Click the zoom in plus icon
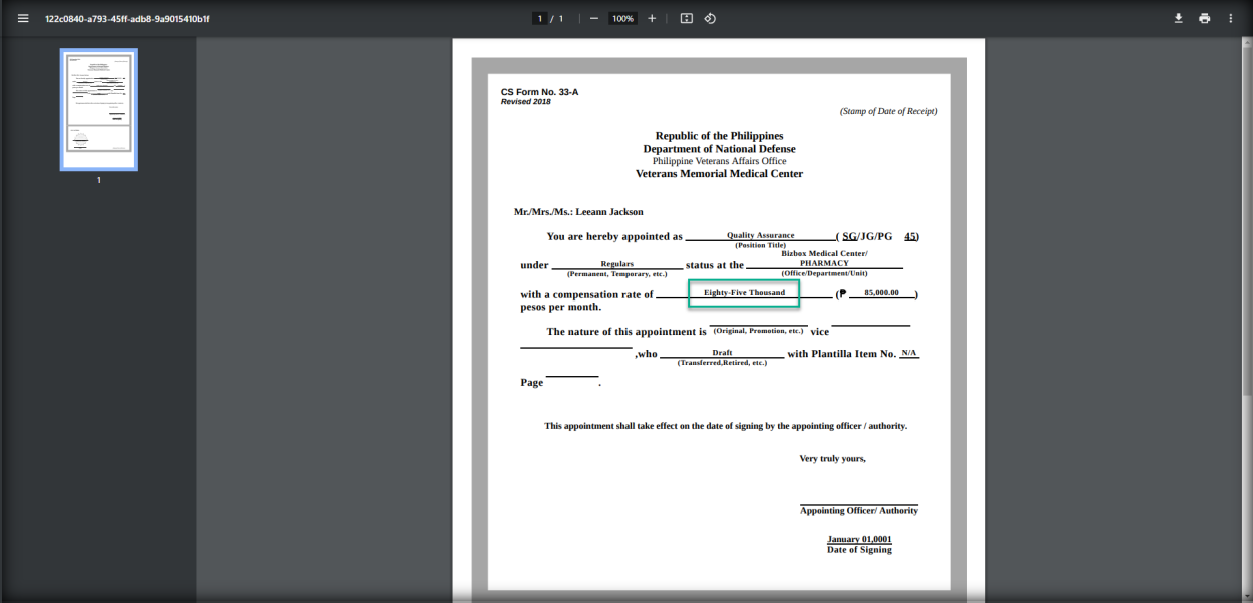The height and width of the screenshot is (603, 1253). [652, 18]
